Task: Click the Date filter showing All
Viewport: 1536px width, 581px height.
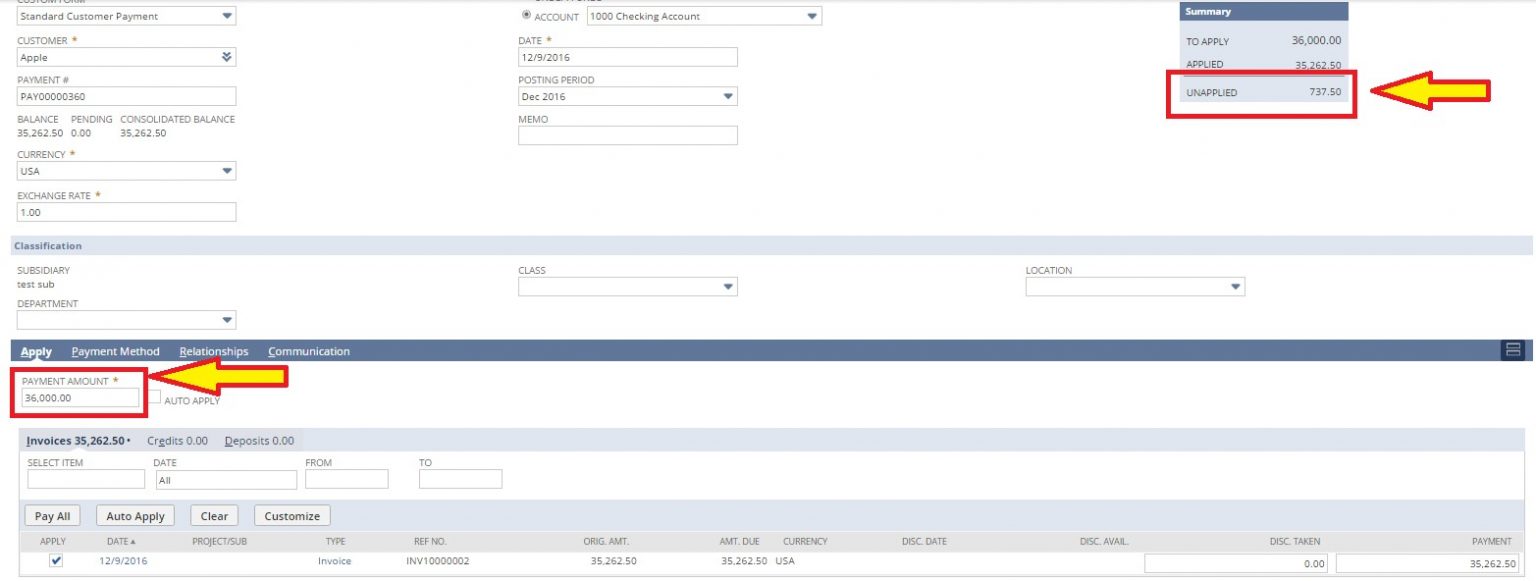Action: (226, 479)
